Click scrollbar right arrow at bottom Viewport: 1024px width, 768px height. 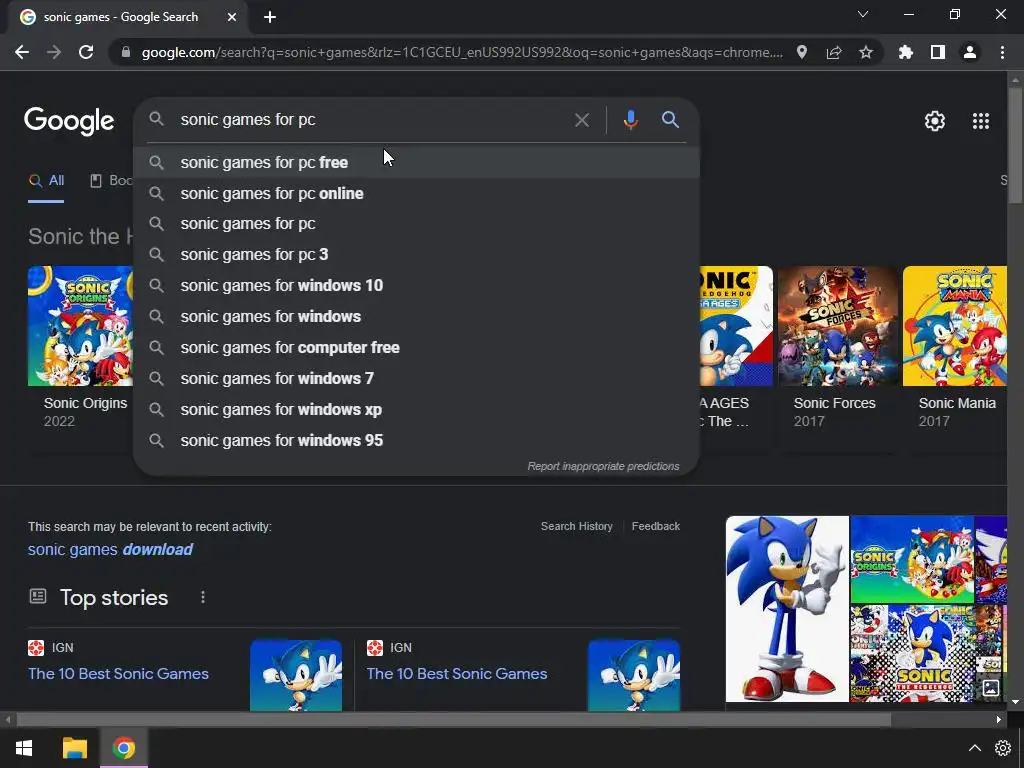click(999, 720)
